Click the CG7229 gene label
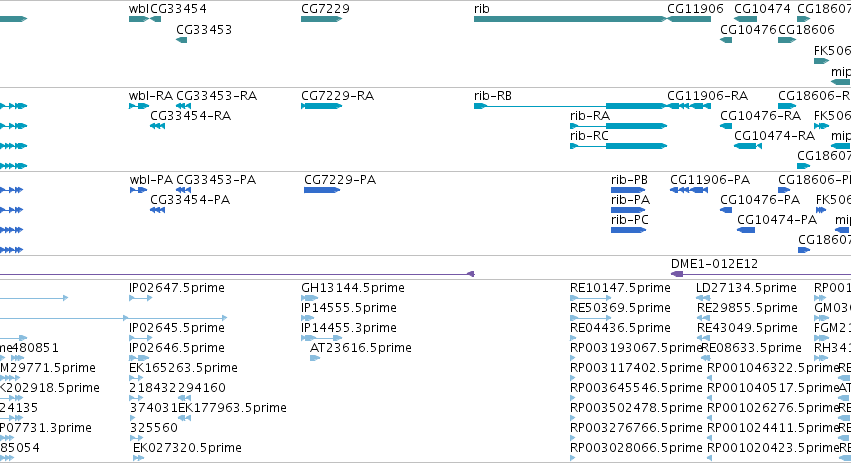The height and width of the screenshot is (463, 851). coord(325,9)
